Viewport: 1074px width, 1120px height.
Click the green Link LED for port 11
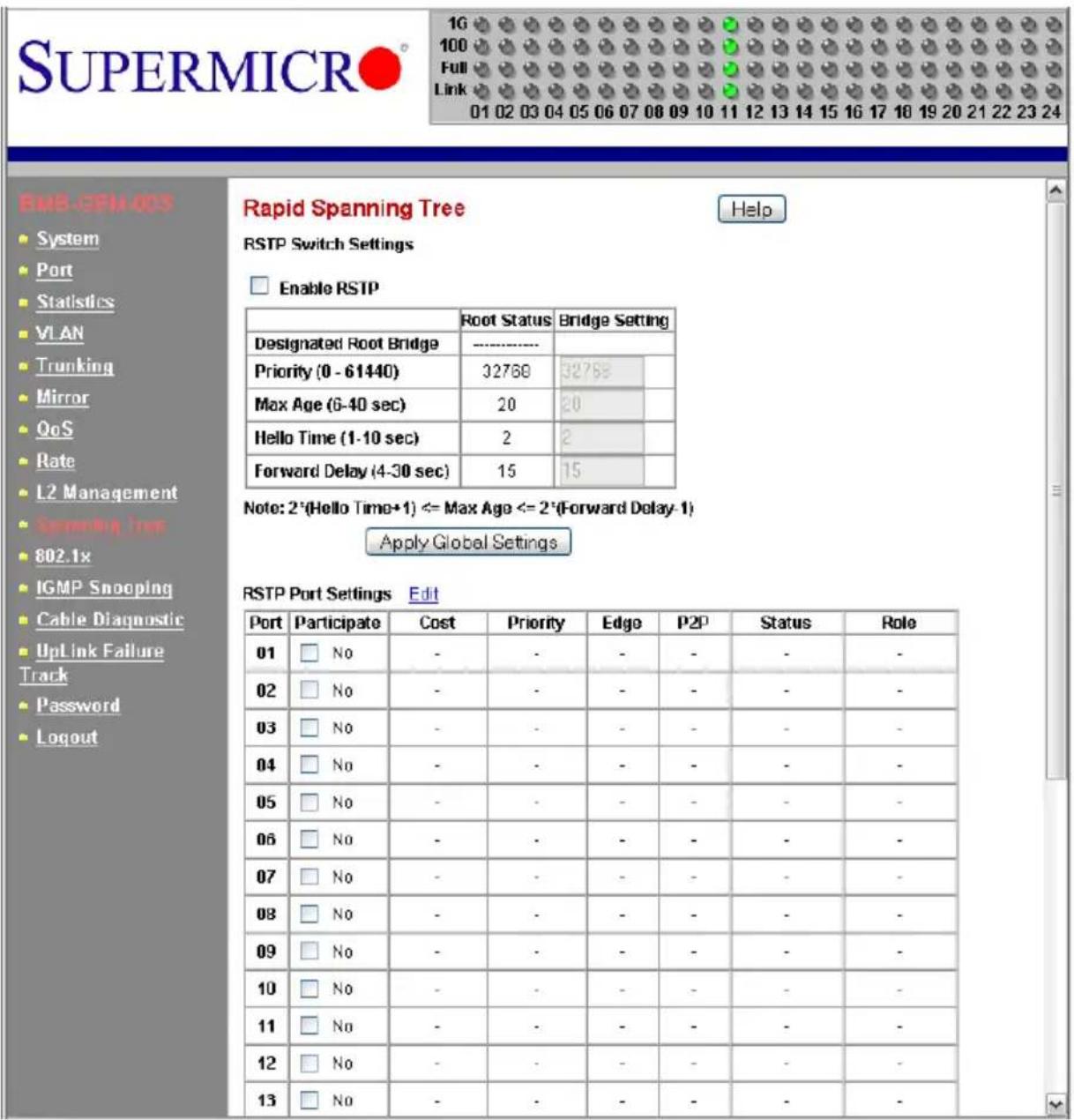(x=729, y=90)
